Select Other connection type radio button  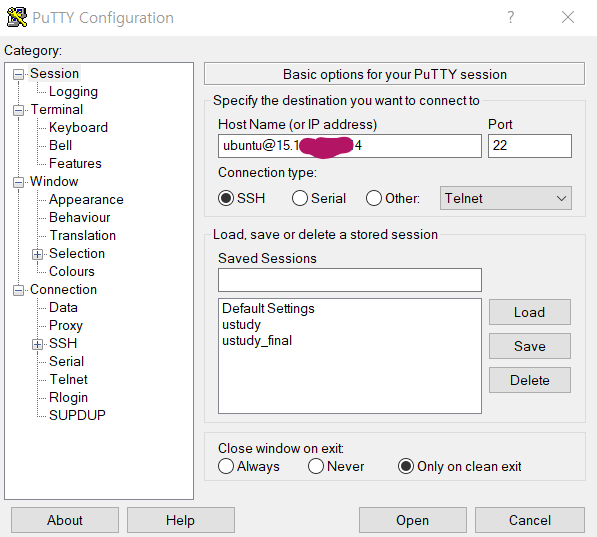pos(374,198)
